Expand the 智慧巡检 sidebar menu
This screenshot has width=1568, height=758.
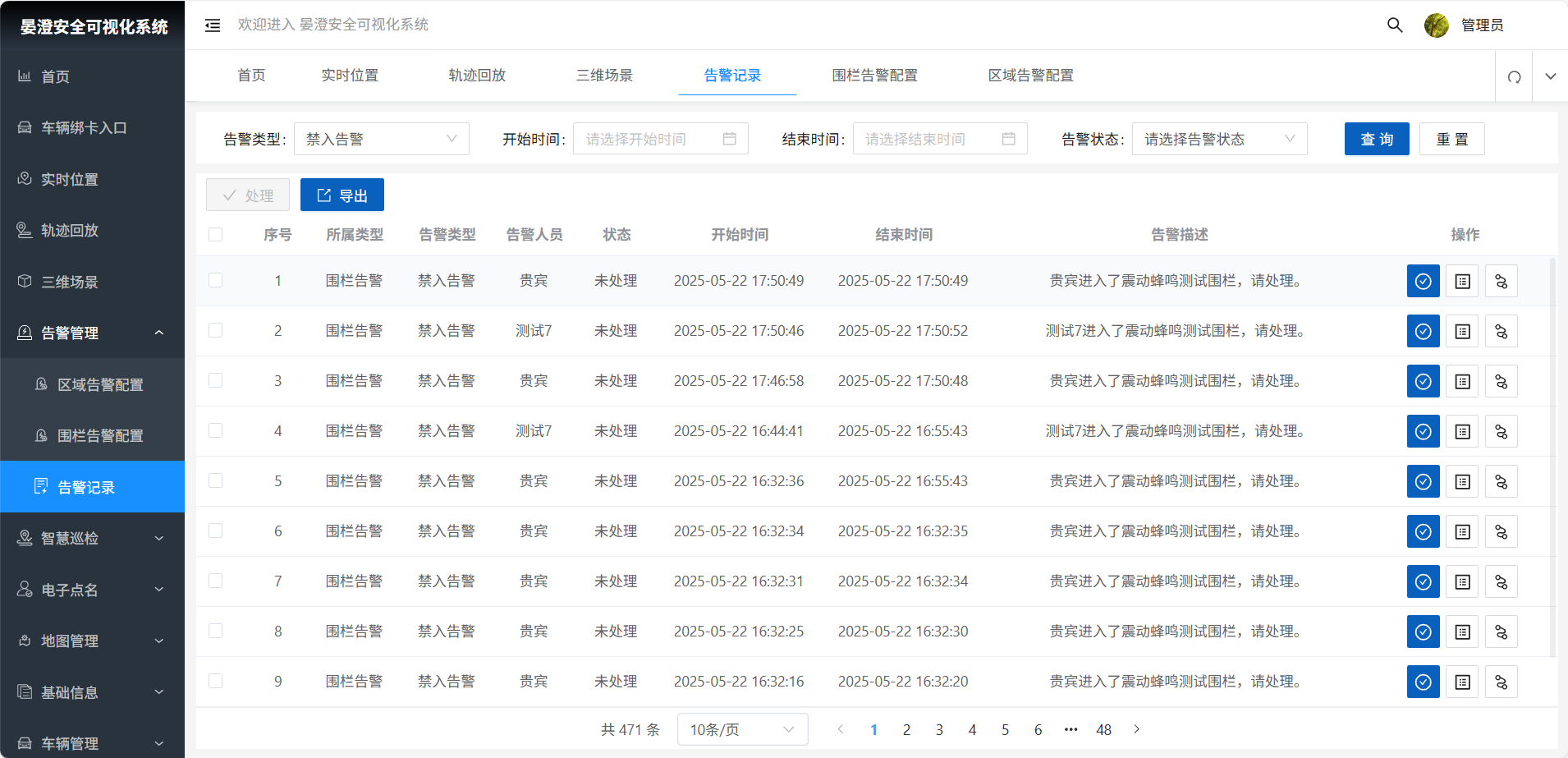(x=92, y=539)
